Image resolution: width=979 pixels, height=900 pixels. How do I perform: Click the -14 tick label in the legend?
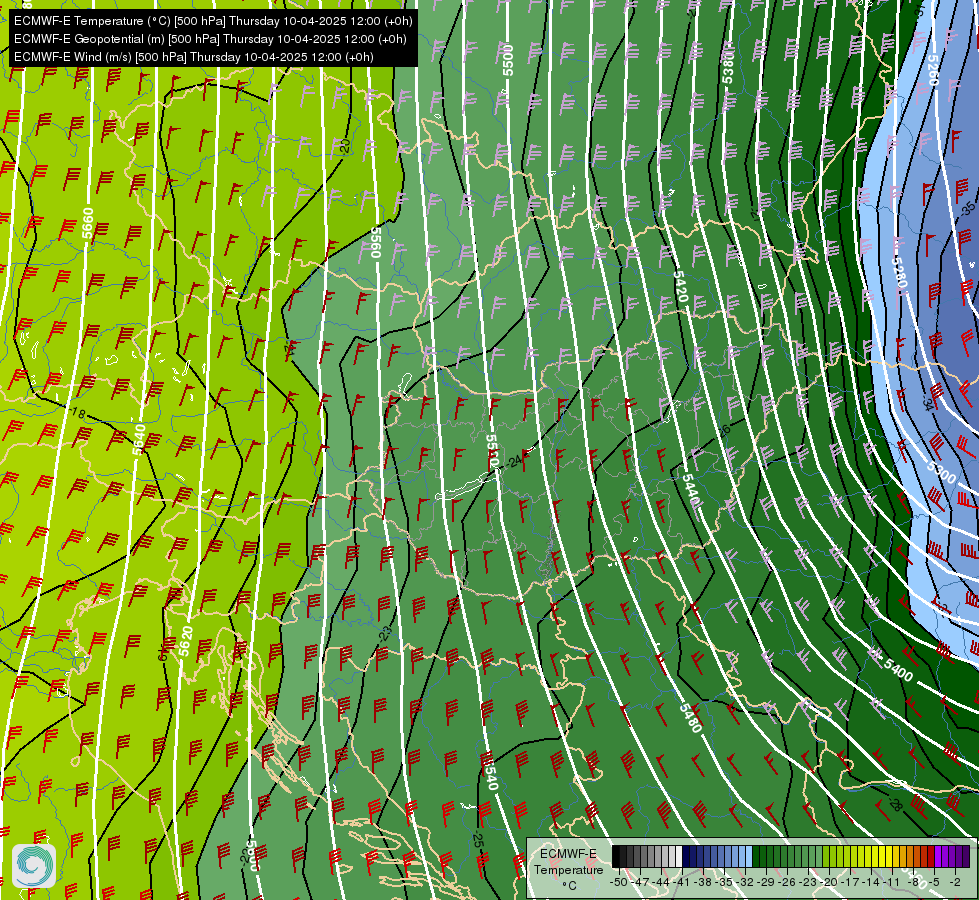coord(872,881)
